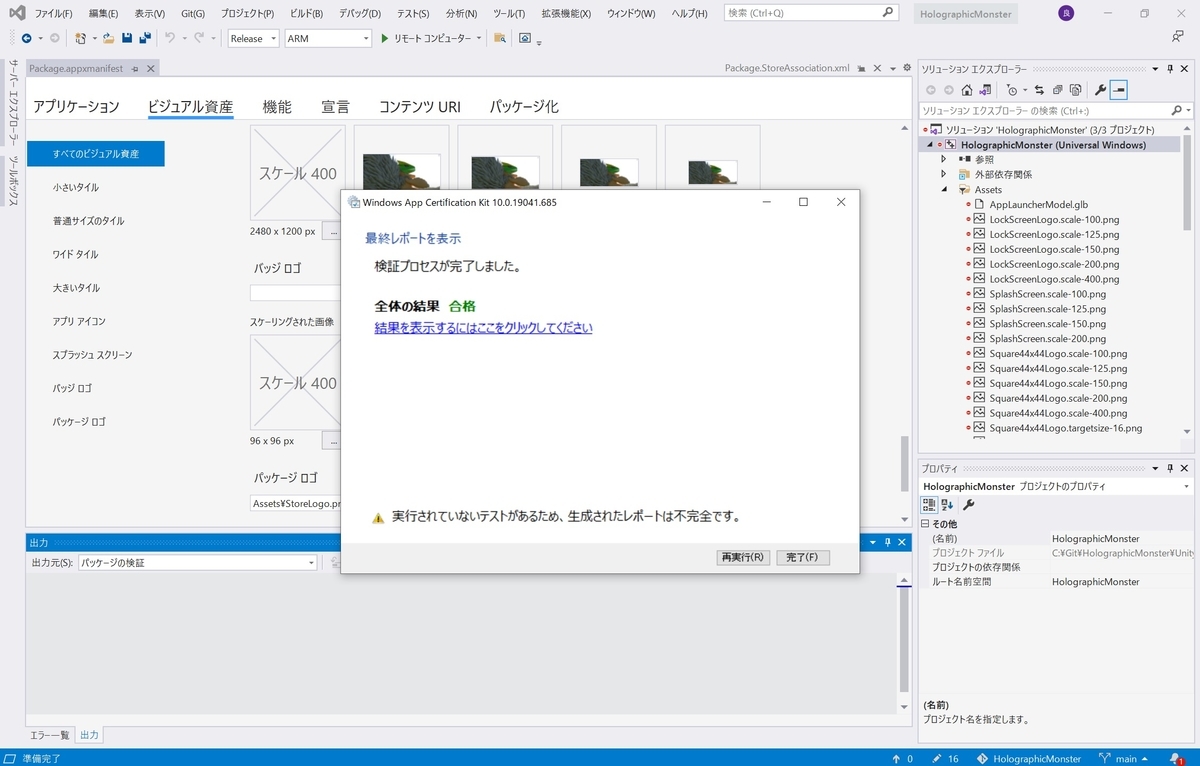Start debugging with the green play icon
Image resolution: width=1200 pixels, height=766 pixels.
384,38
